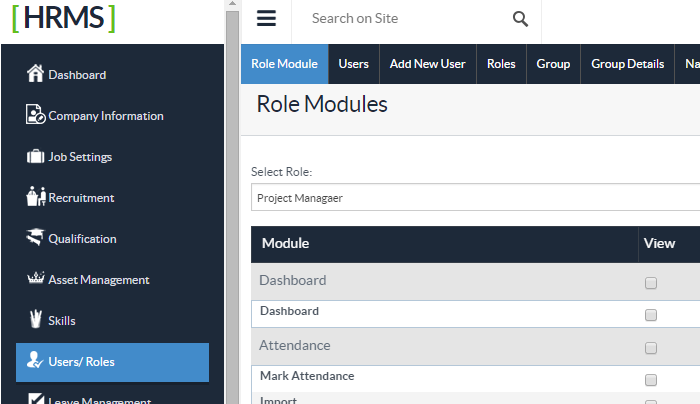
Task: Open the Add New User tab
Action: [428, 64]
